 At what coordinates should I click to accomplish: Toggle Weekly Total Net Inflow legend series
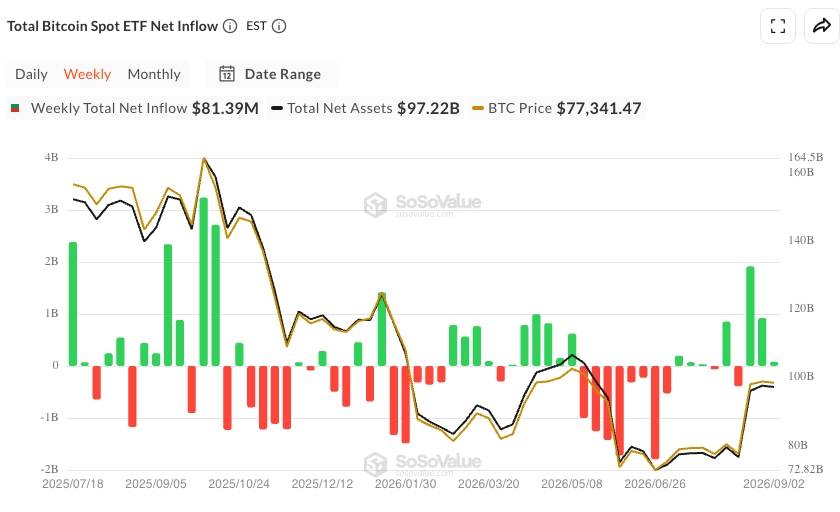134,108
